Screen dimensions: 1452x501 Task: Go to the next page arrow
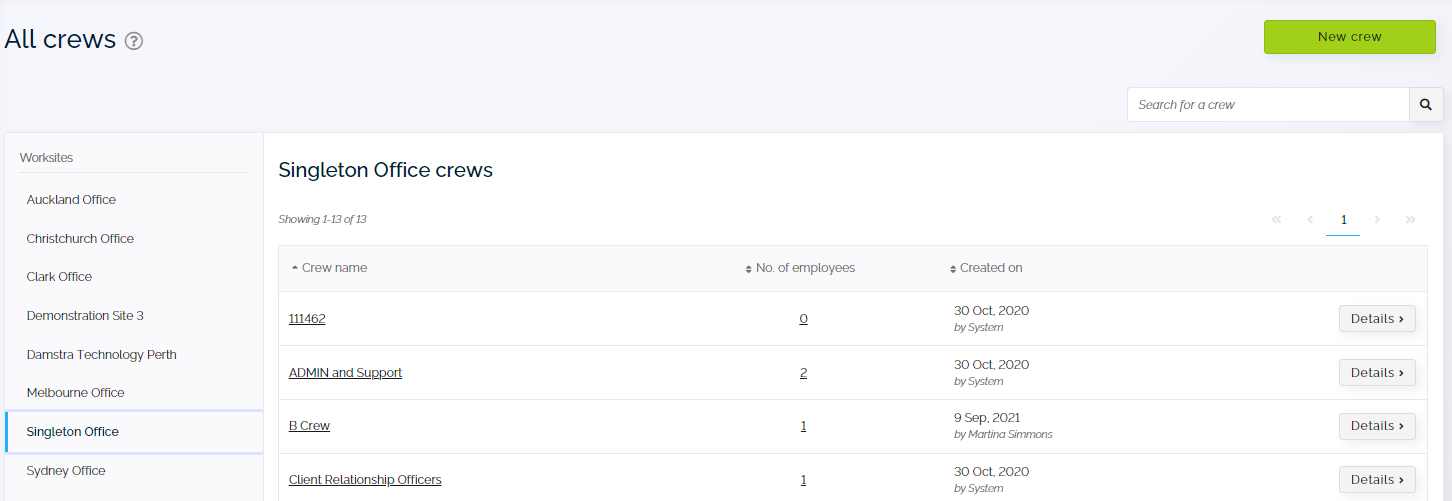tap(1377, 220)
